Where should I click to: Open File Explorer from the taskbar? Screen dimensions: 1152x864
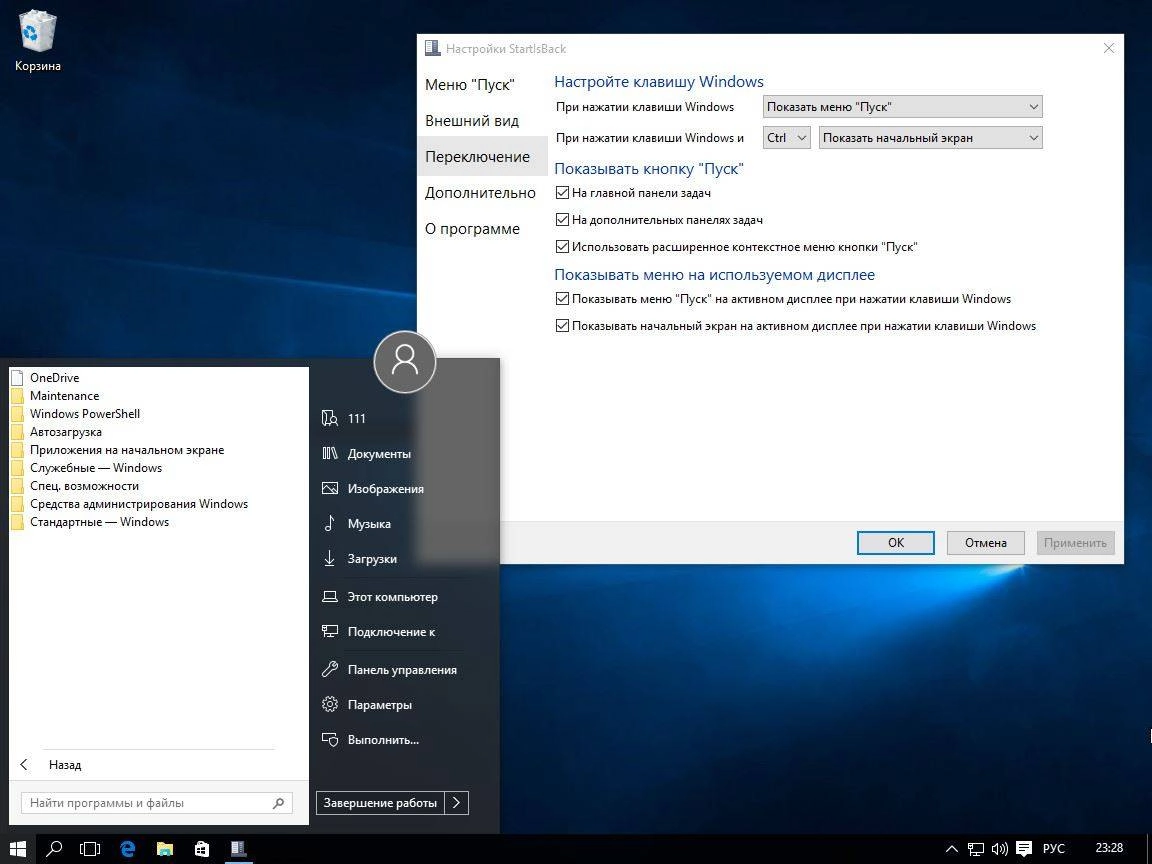click(x=165, y=849)
